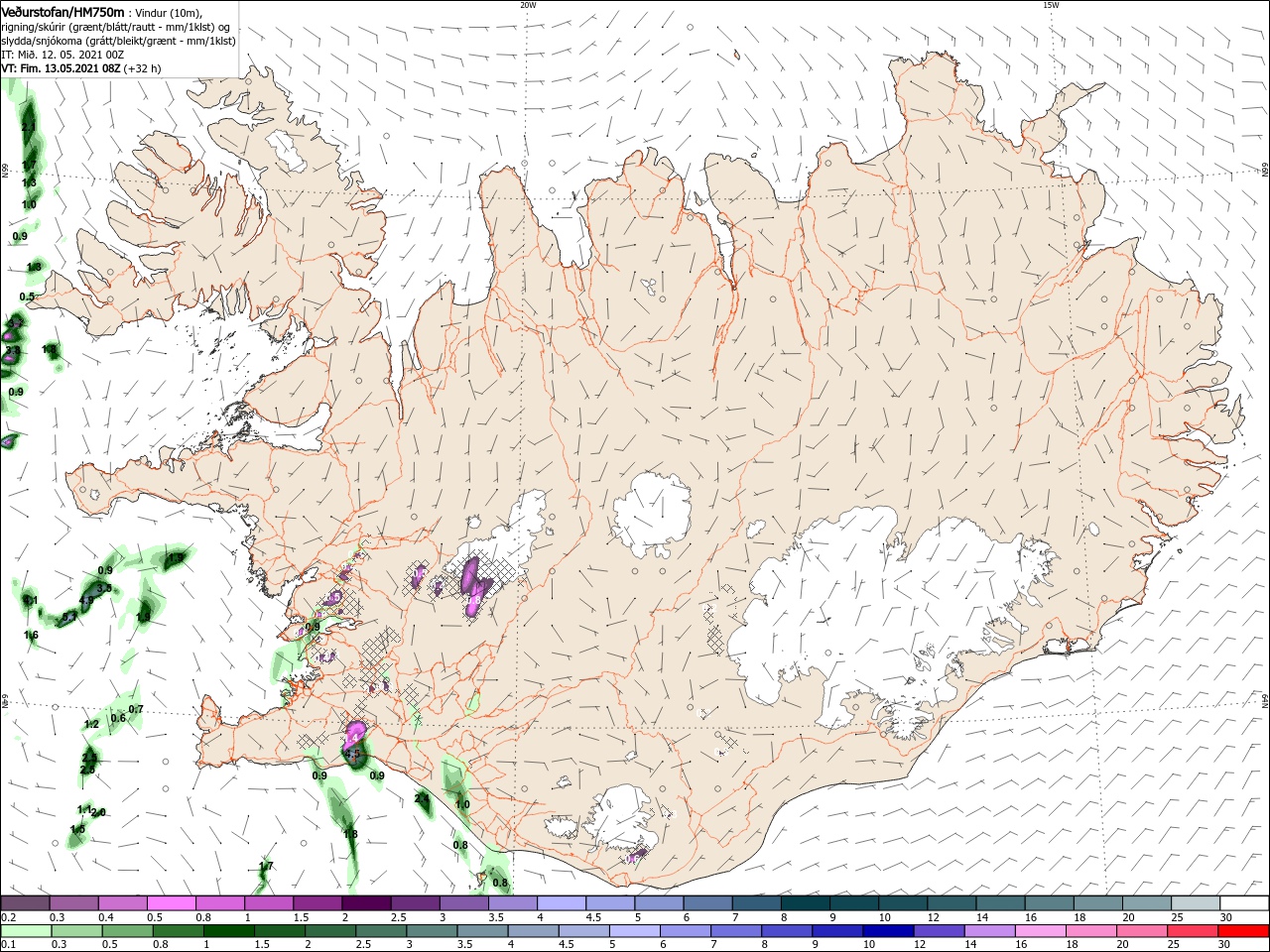1270x952 pixels.
Task: Pick the dark teal 8 swatch, upper legend row
Action: 805,903
